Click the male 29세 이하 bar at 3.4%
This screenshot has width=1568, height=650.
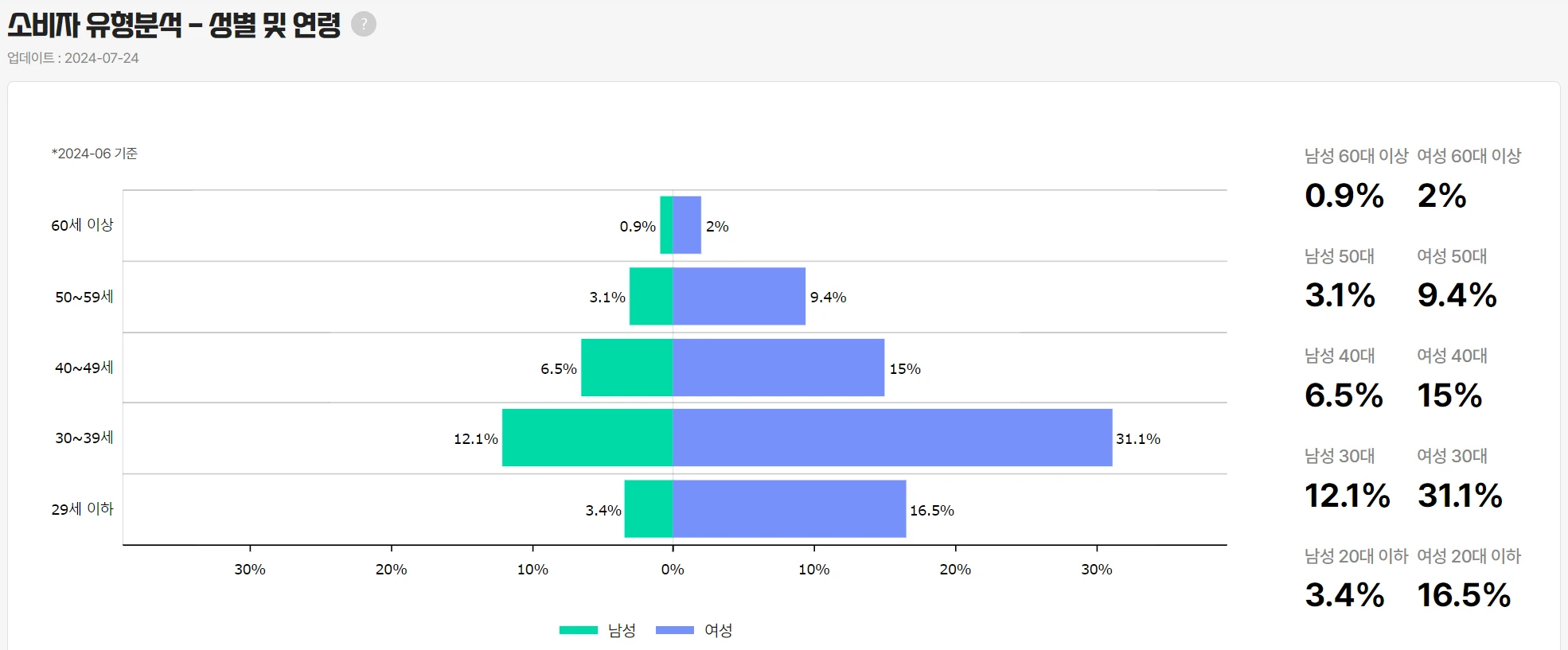coord(649,508)
